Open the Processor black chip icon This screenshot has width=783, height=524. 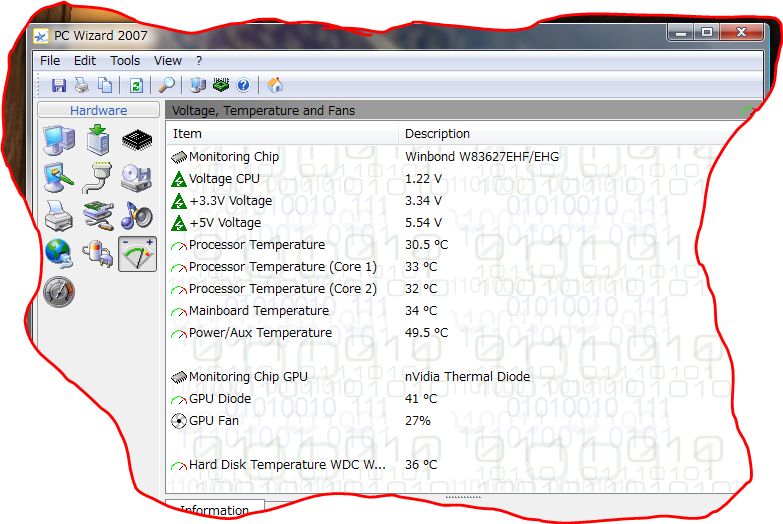tap(137, 140)
